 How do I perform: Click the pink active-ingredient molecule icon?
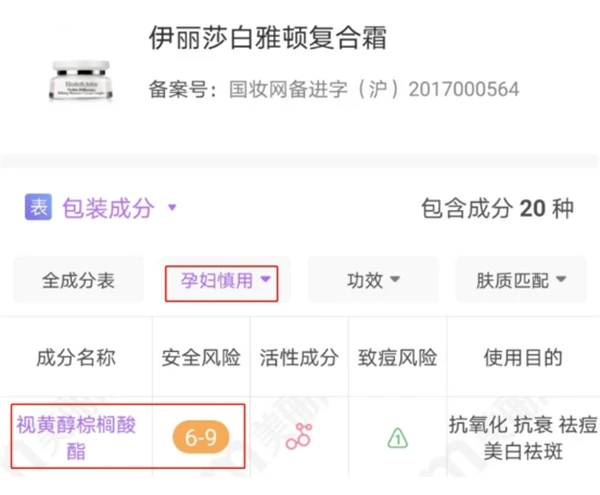(x=299, y=437)
